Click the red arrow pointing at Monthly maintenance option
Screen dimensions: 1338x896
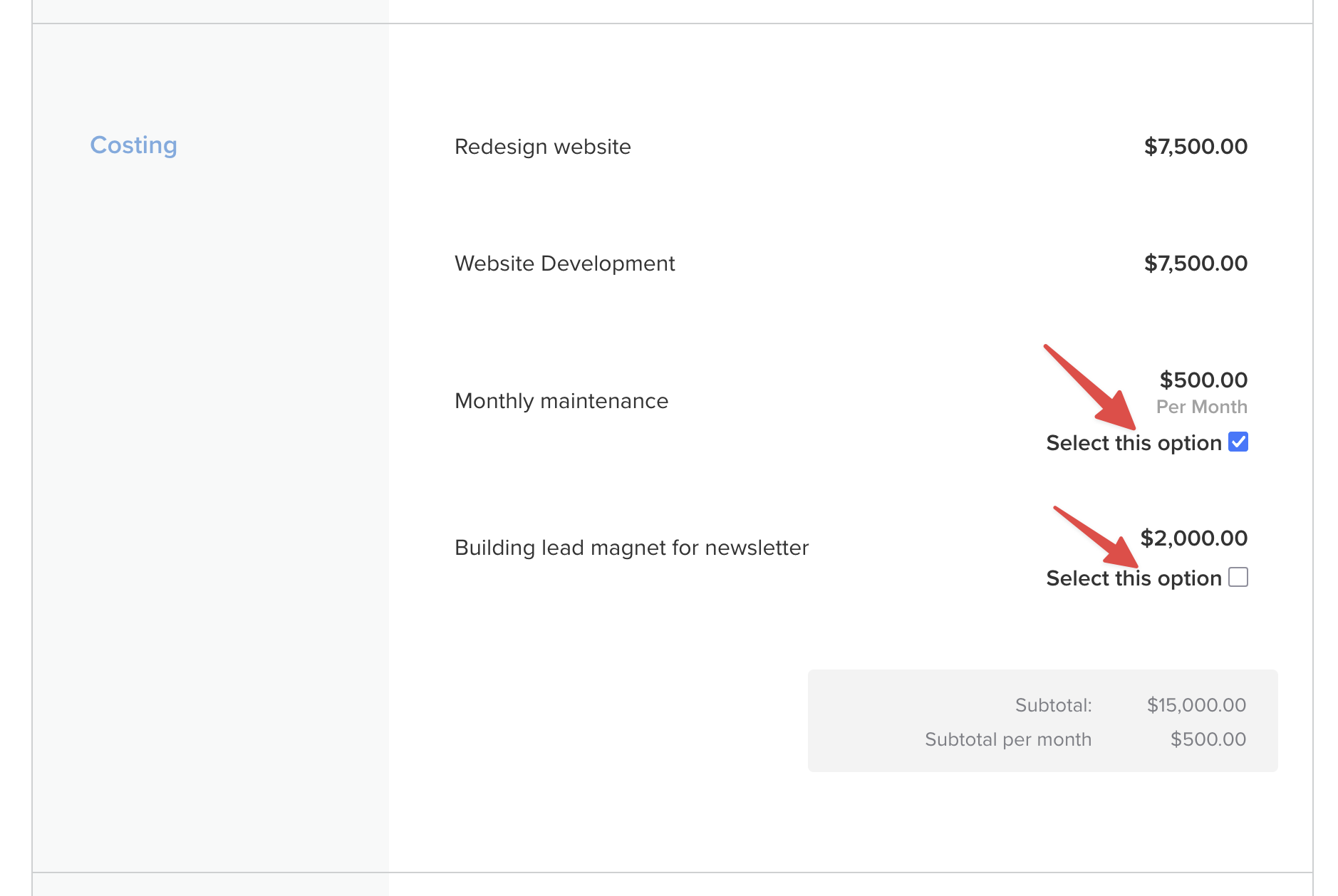[1090, 388]
